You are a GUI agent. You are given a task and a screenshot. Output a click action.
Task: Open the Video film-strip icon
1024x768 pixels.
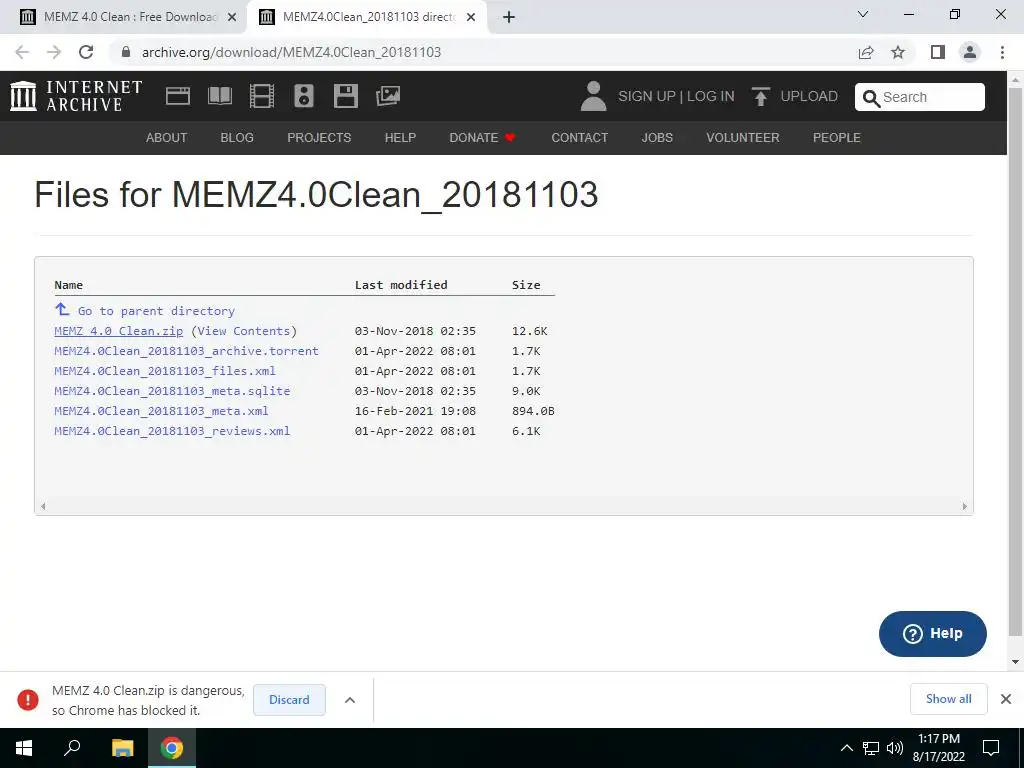point(262,96)
